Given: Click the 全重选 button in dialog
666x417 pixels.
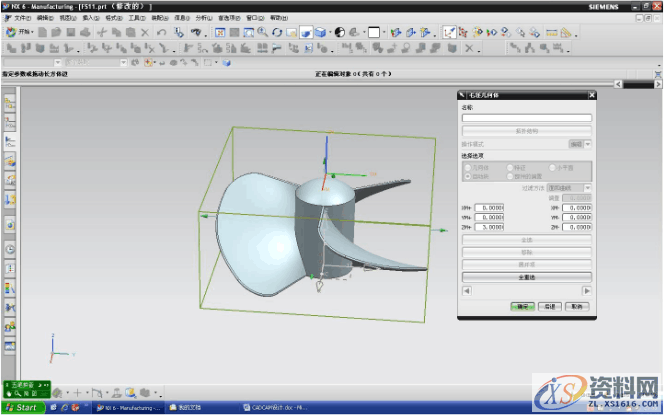Looking at the screenshot, I should [527, 276].
